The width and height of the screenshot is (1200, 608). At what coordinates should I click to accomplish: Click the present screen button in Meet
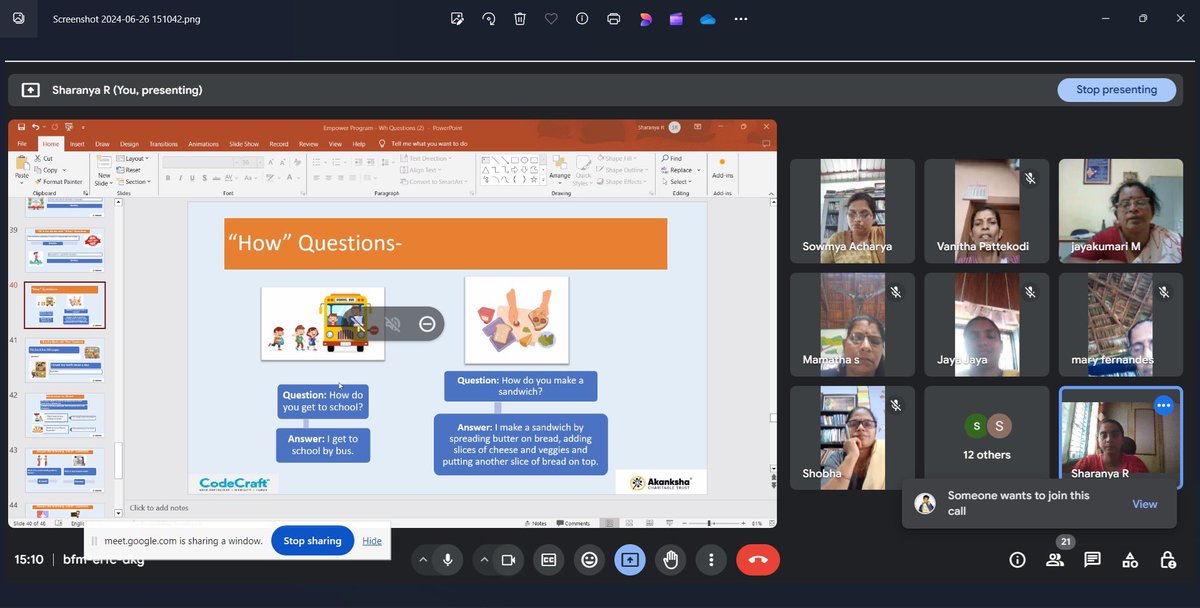(630, 560)
